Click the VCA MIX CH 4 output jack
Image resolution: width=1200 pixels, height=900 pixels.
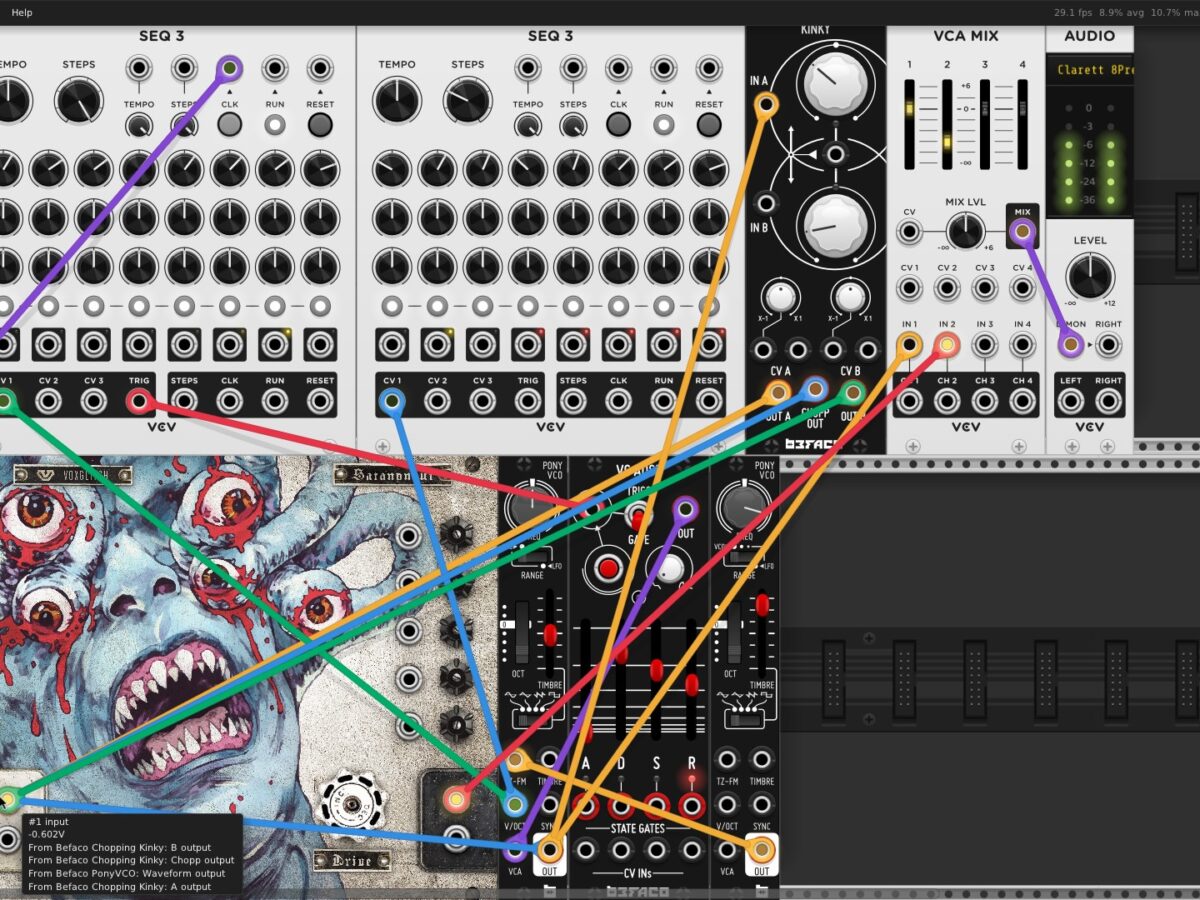pyautogui.click(x=1022, y=402)
